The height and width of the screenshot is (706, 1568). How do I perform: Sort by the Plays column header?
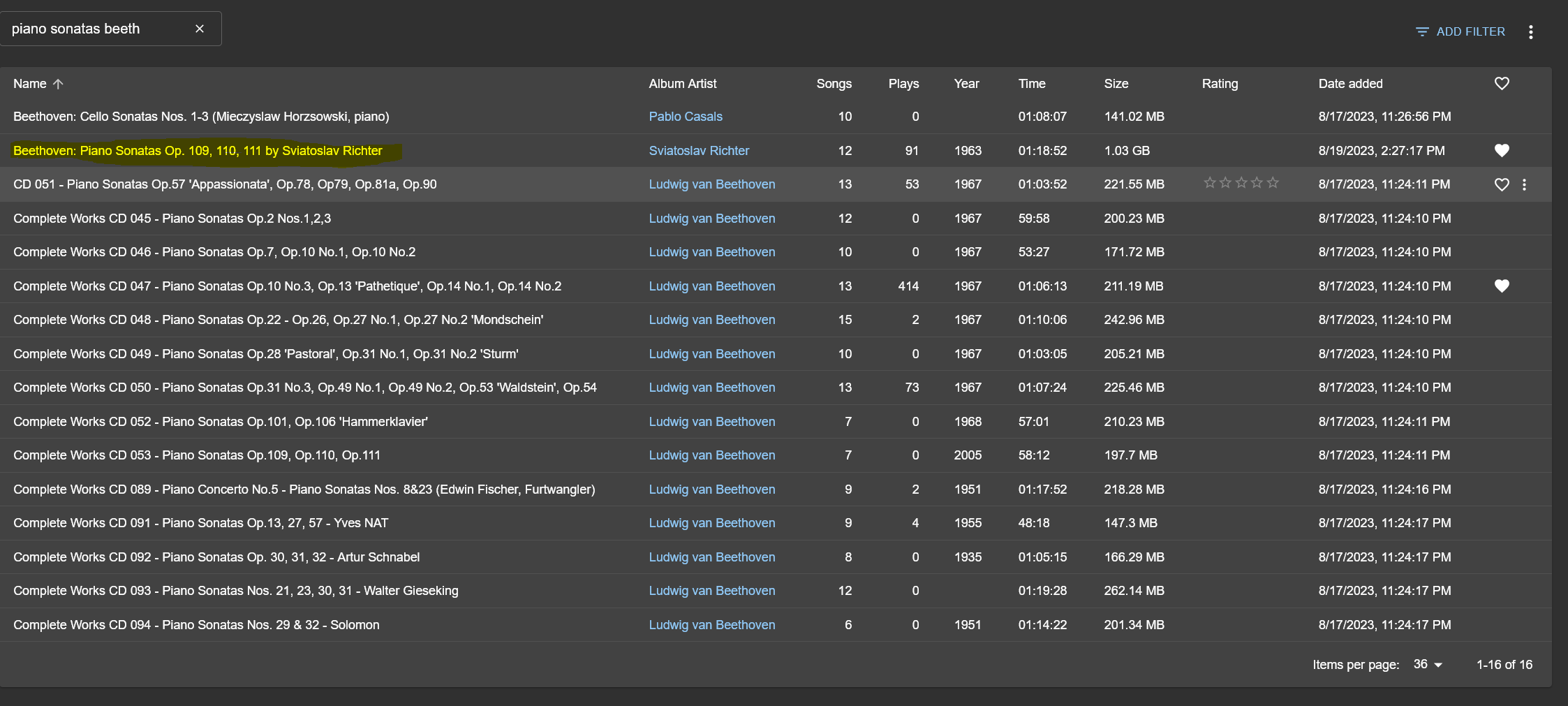pyautogui.click(x=903, y=84)
